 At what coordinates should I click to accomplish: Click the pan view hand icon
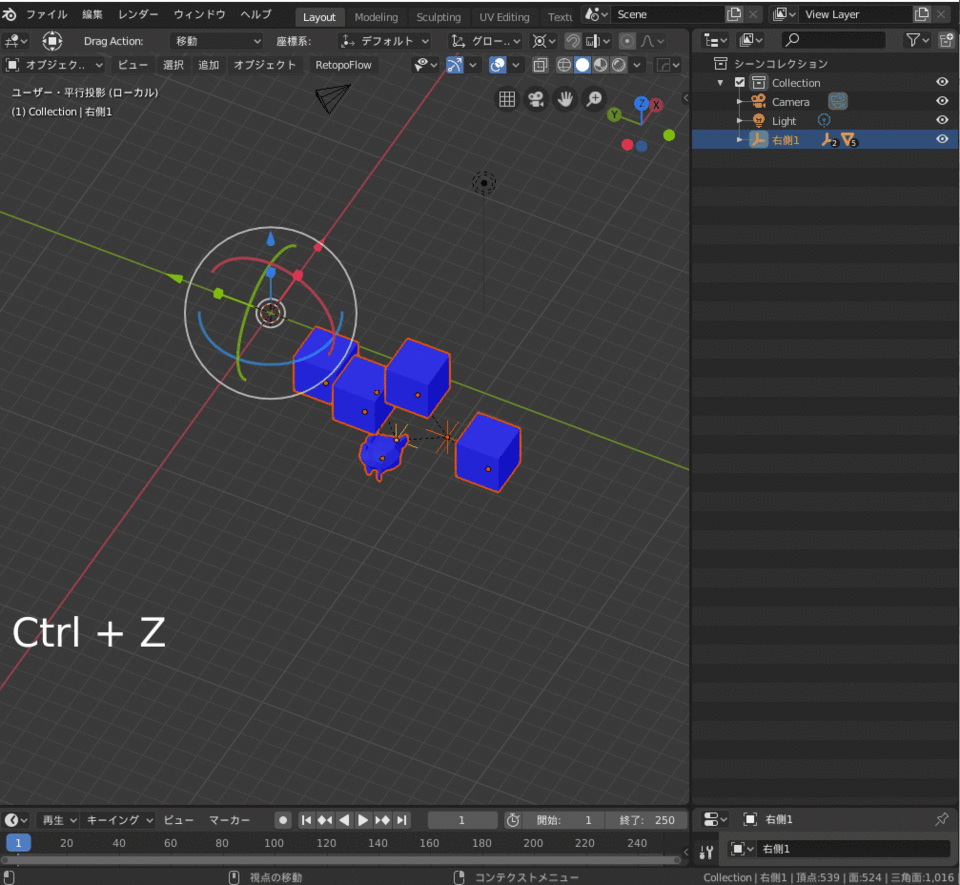(565, 98)
